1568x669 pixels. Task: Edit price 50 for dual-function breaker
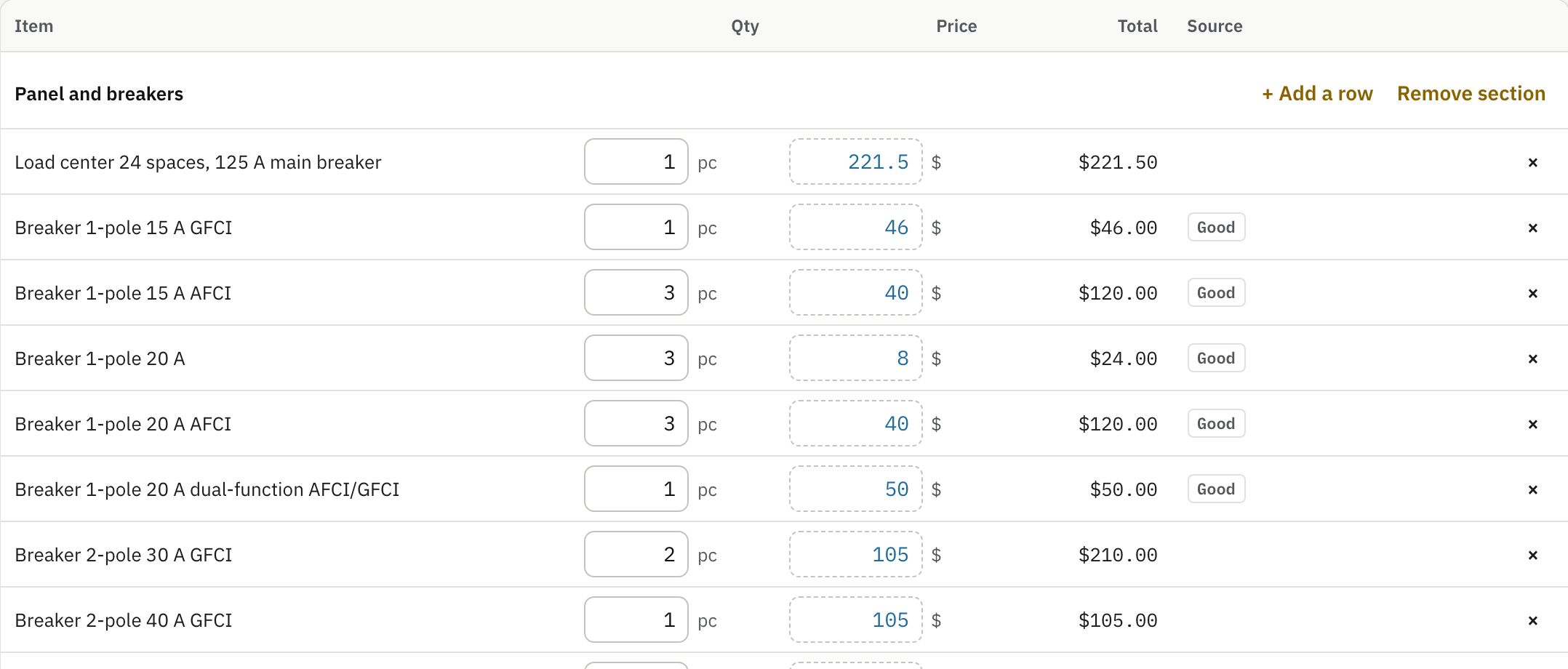tap(856, 489)
